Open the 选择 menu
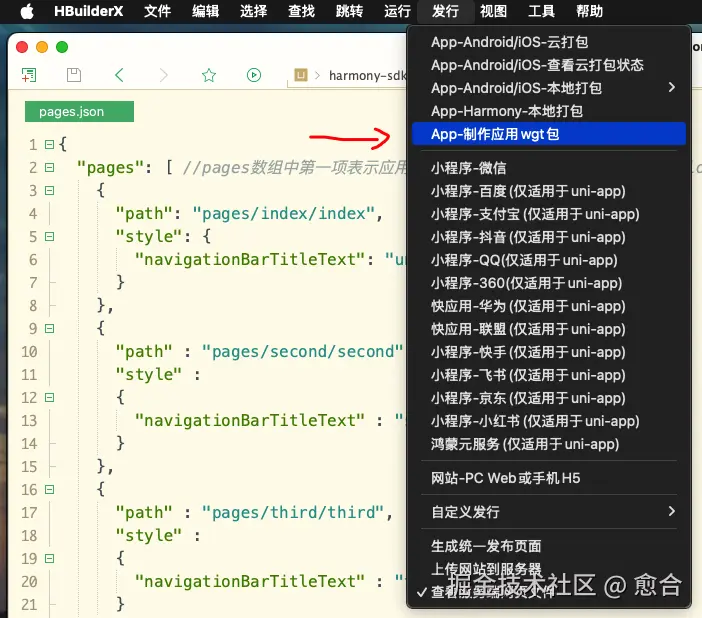The width and height of the screenshot is (702, 618). (253, 11)
